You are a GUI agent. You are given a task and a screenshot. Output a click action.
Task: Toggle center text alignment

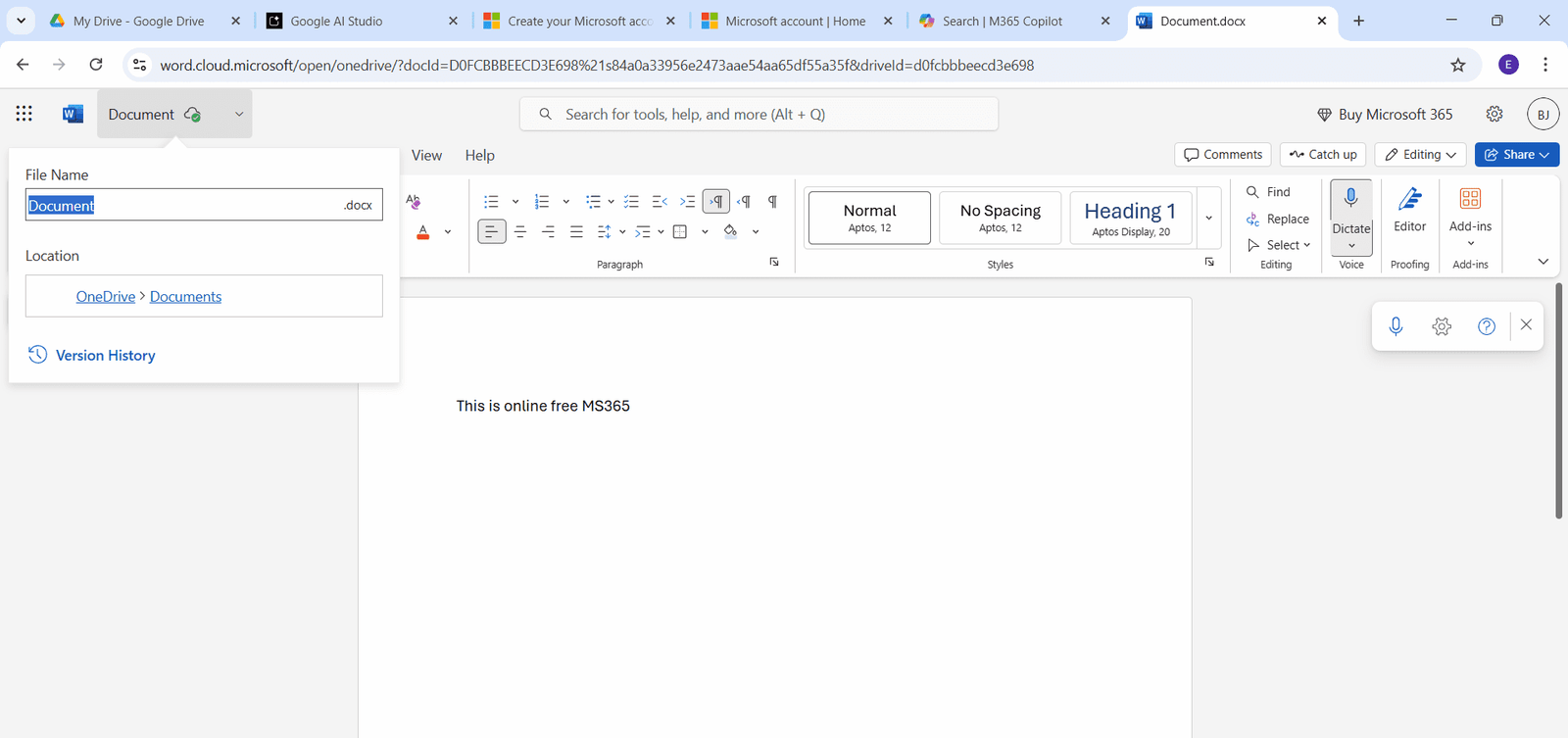coord(520,232)
